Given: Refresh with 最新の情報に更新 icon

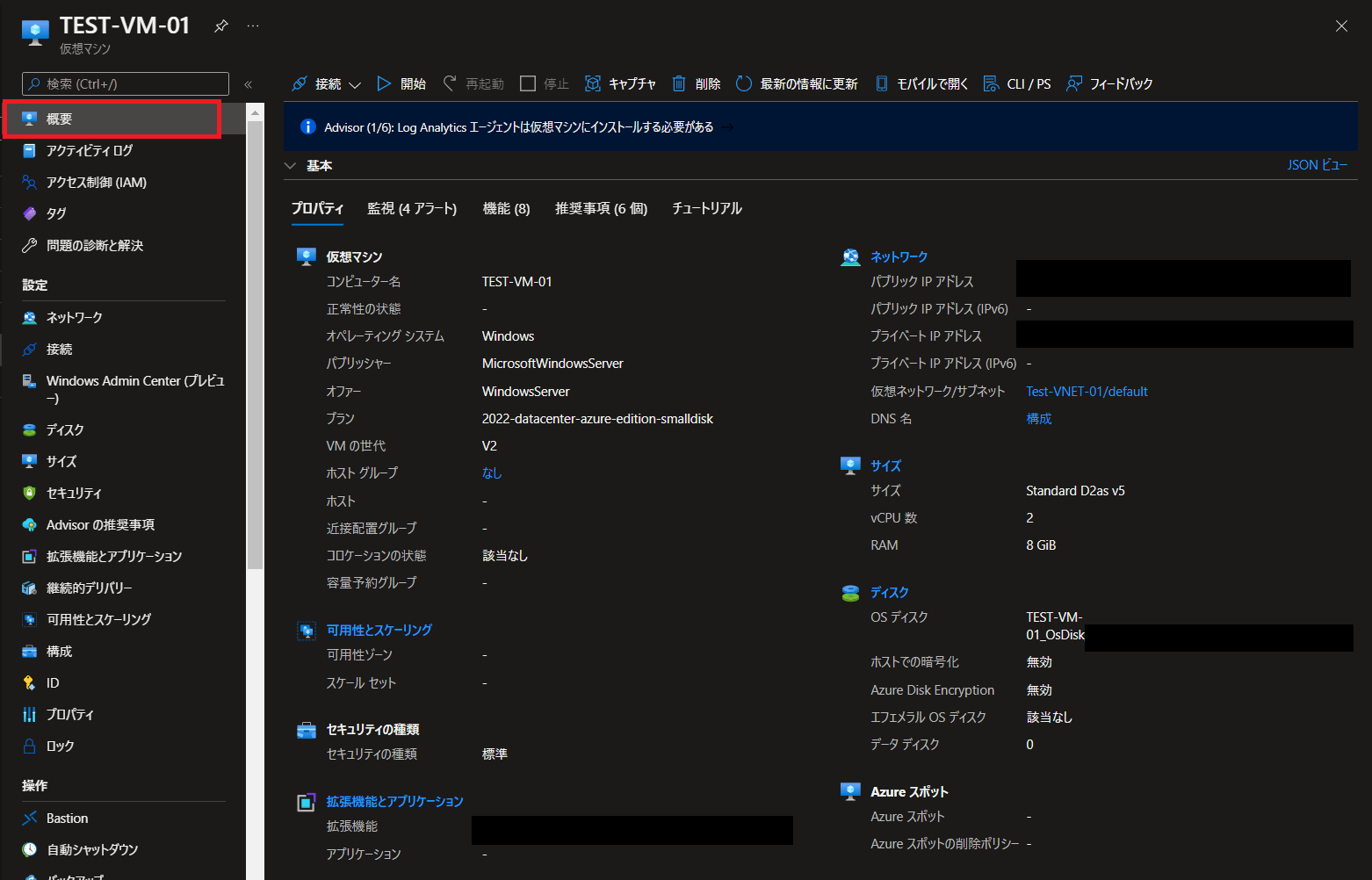Looking at the screenshot, I should [744, 83].
